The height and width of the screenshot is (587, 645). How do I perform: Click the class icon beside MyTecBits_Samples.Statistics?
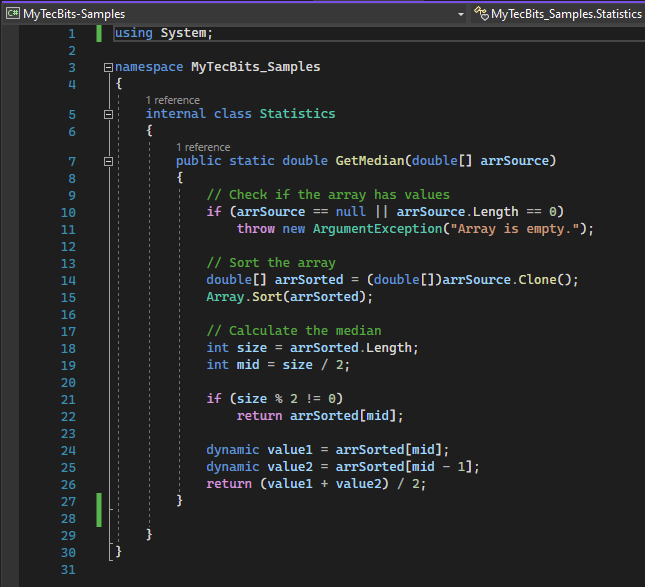[x=481, y=14]
